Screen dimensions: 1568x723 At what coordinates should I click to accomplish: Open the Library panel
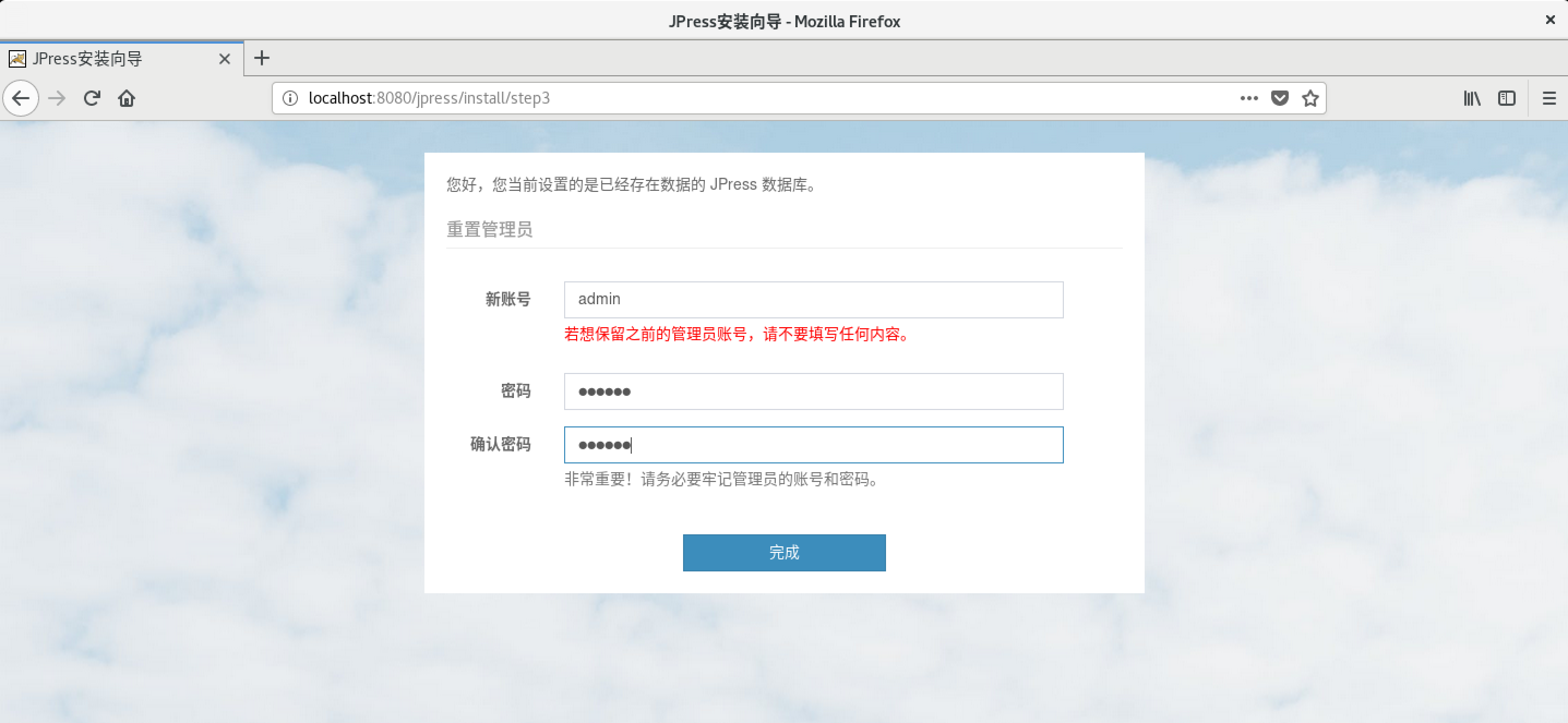point(1472,98)
